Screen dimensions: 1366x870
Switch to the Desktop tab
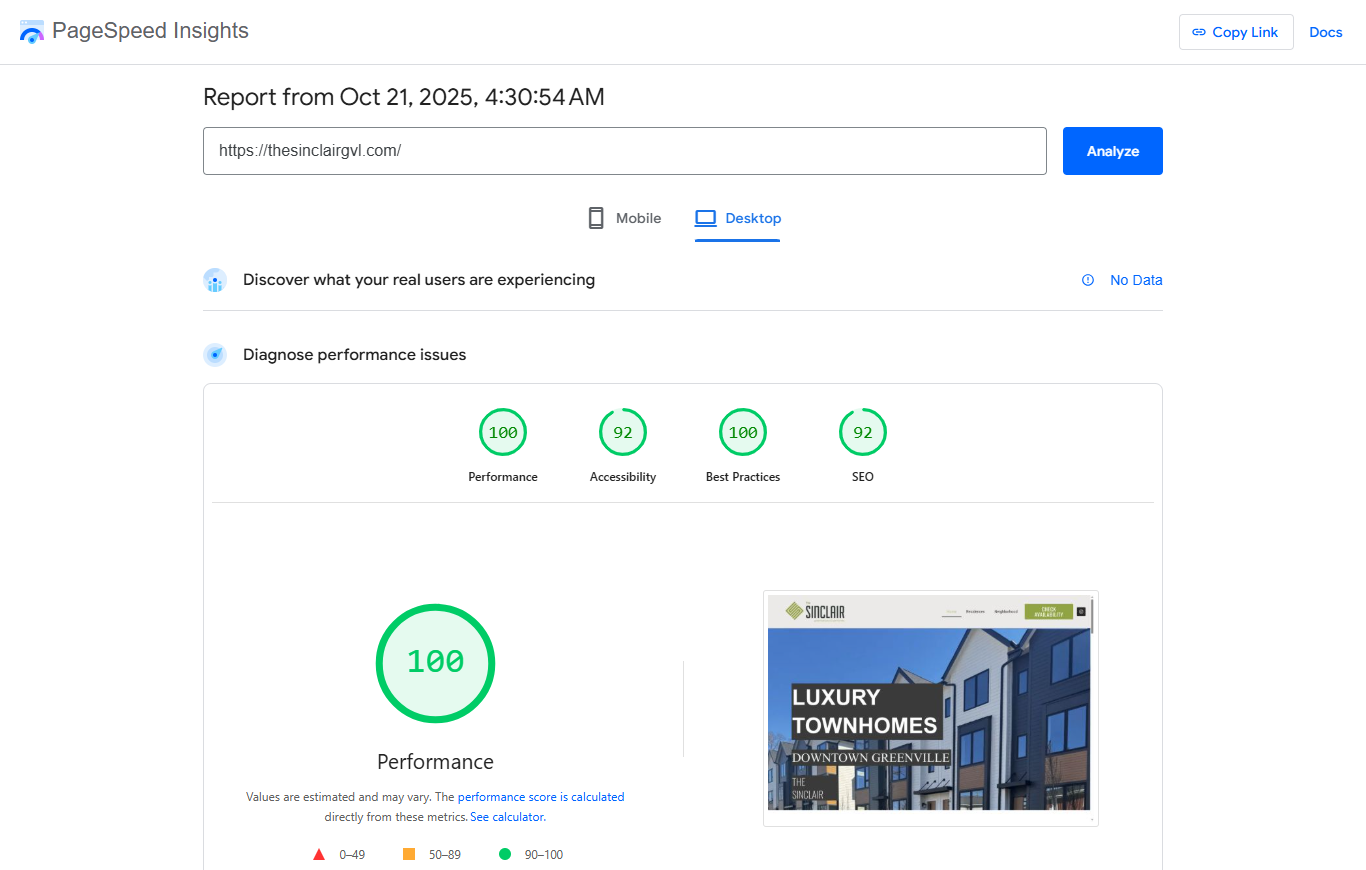[x=738, y=218]
